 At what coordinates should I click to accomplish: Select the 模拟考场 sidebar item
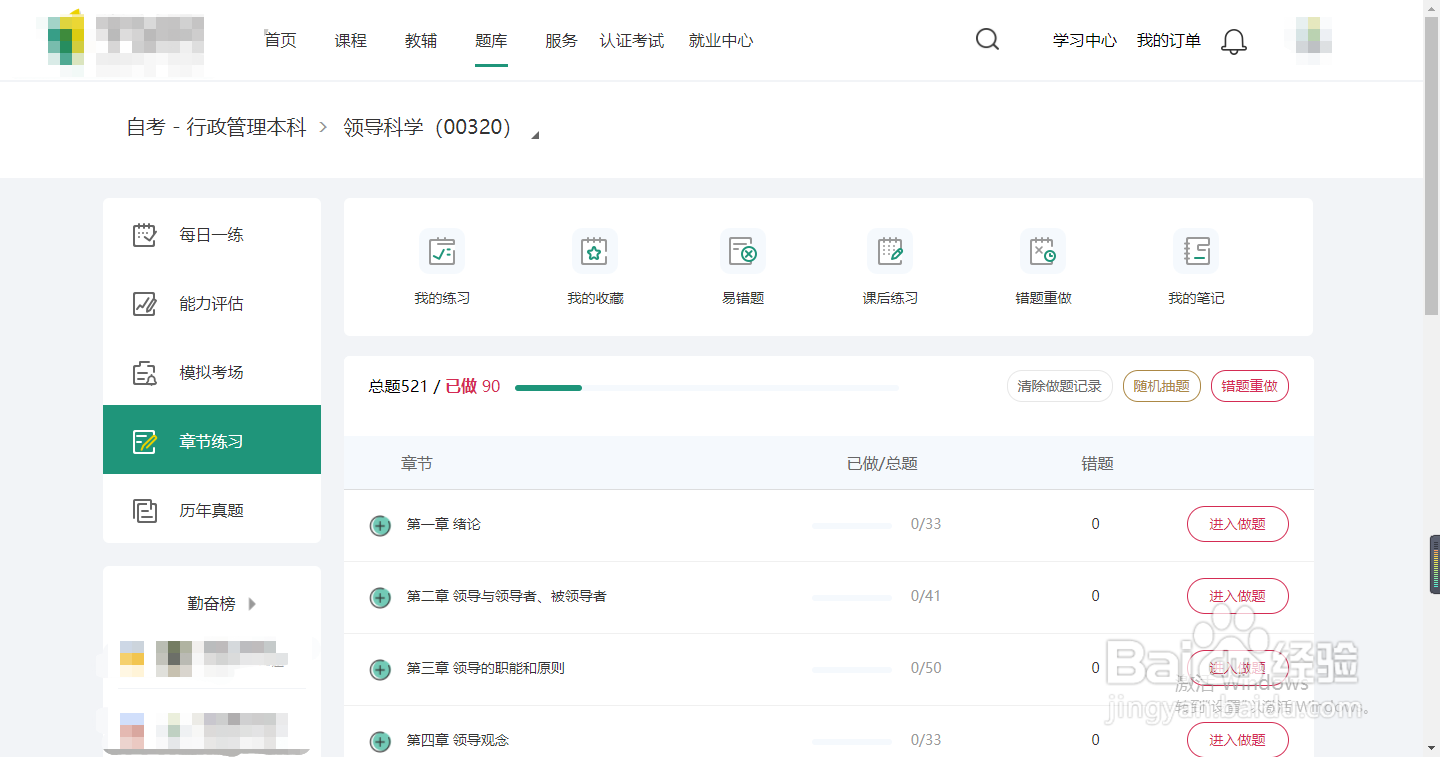212,373
